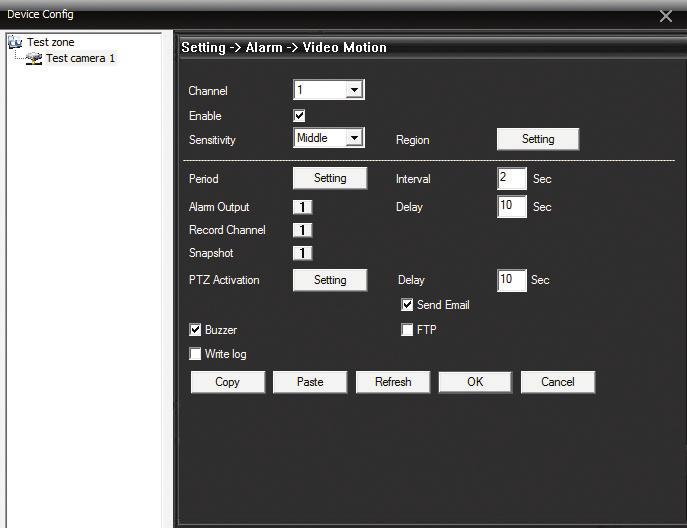This screenshot has height=528, width=687.
Task: Click the Test camera 1 device icon
Action: [34, 58]
